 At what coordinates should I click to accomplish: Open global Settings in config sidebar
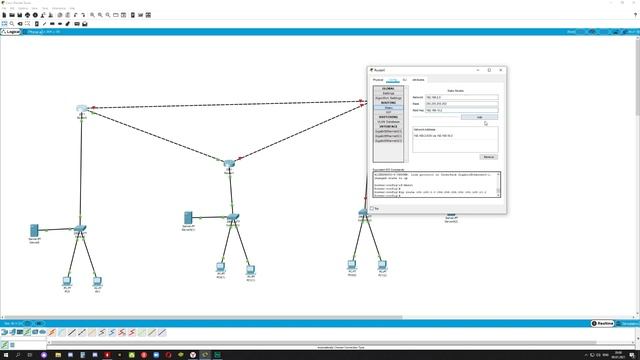[388, 93]
